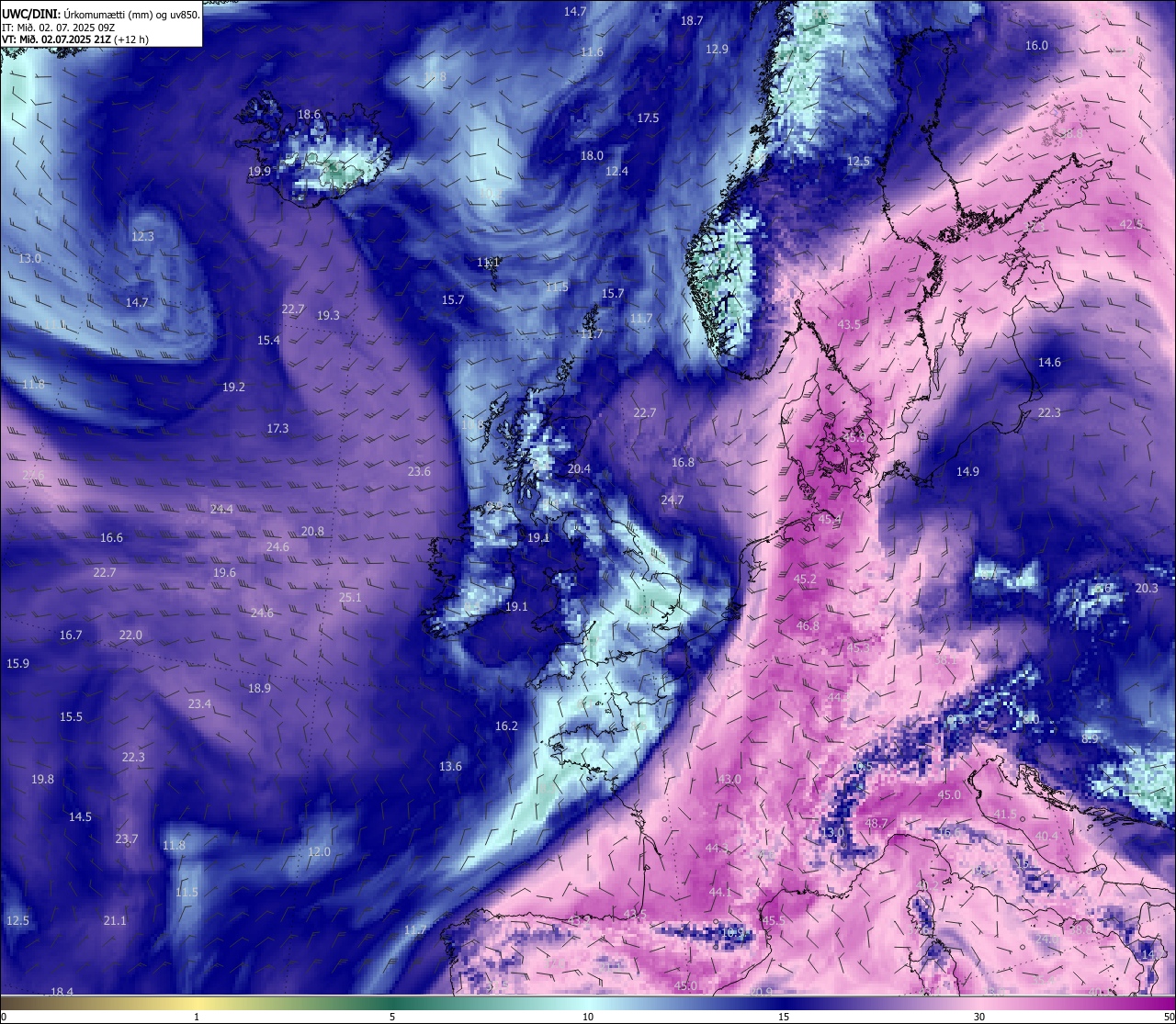The height and width of the screenshot is (1024, 1176).
Task: Click the 24.4 value in the Atlantic
Action: [221, 510]
